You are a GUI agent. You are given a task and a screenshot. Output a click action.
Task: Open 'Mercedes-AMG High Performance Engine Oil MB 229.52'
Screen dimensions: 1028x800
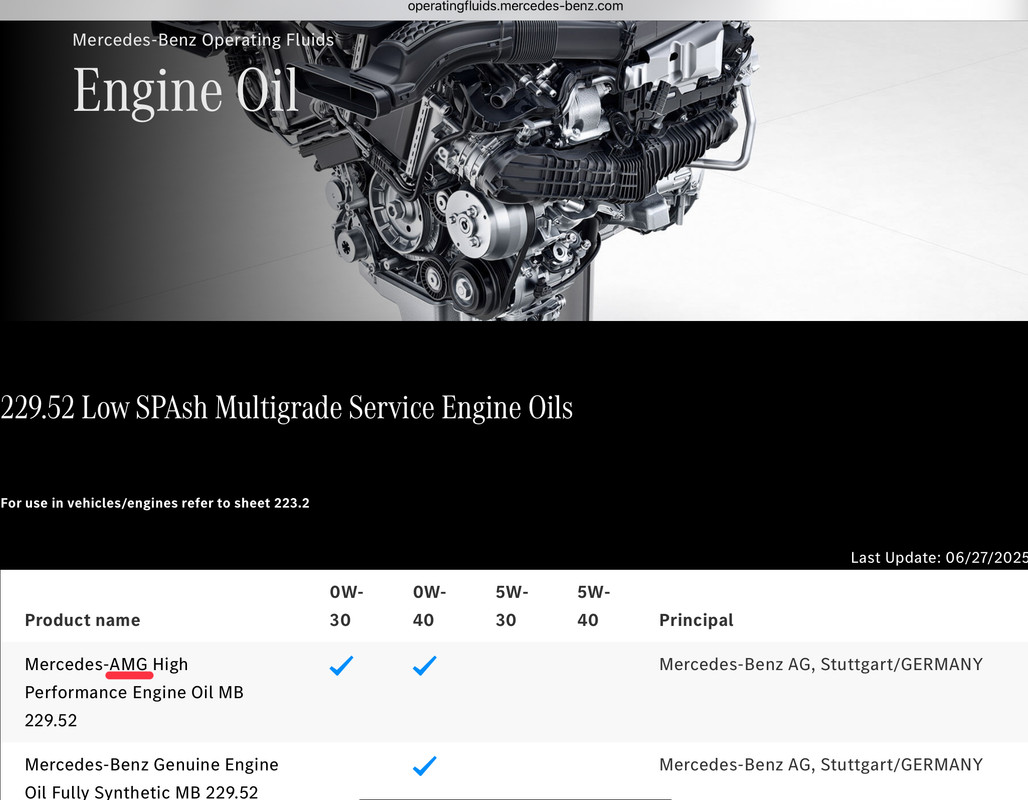(x=134, y=692)
